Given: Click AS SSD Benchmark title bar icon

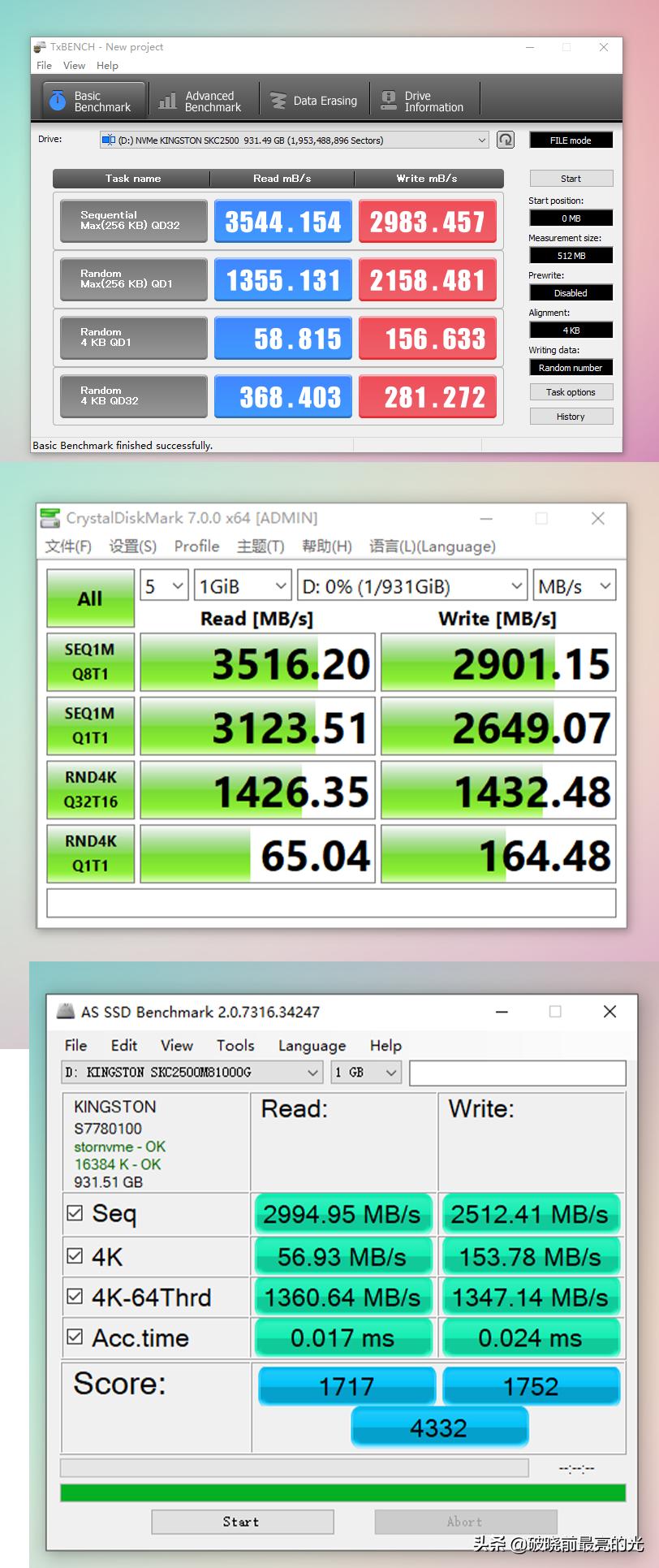Looking at the screenshot, I should tap(66, 1012).
